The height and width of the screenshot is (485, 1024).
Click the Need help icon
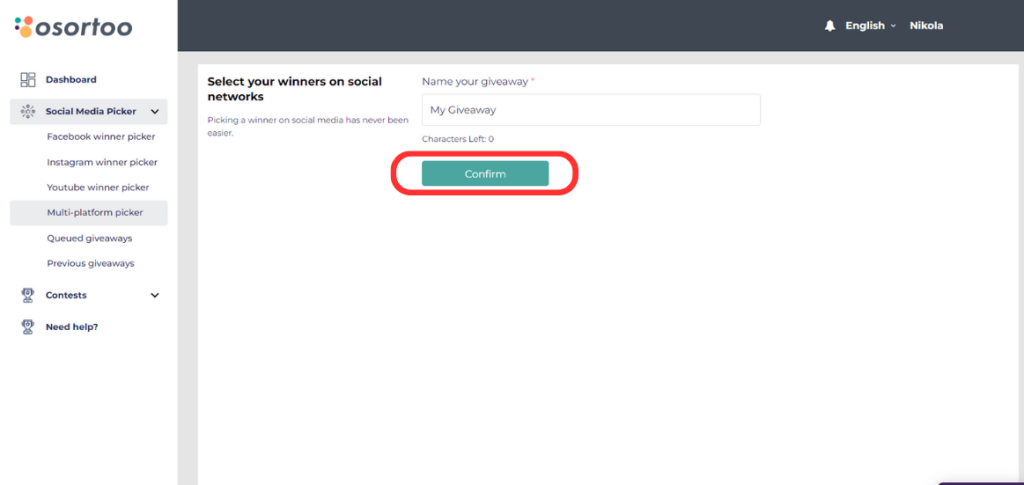tap(28, 327)
